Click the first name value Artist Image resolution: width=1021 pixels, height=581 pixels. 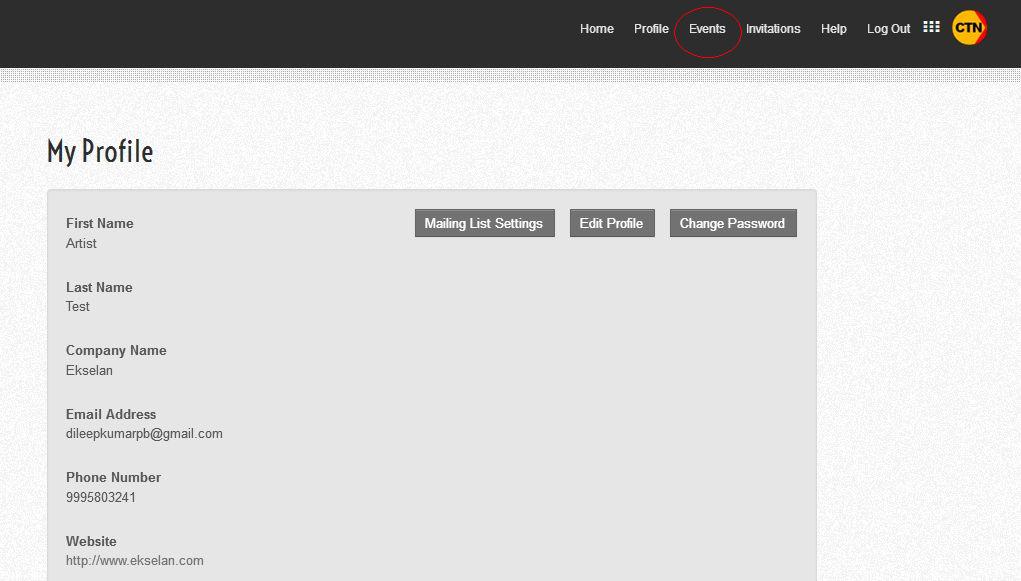pyautogui.click(x=81, y=243)
